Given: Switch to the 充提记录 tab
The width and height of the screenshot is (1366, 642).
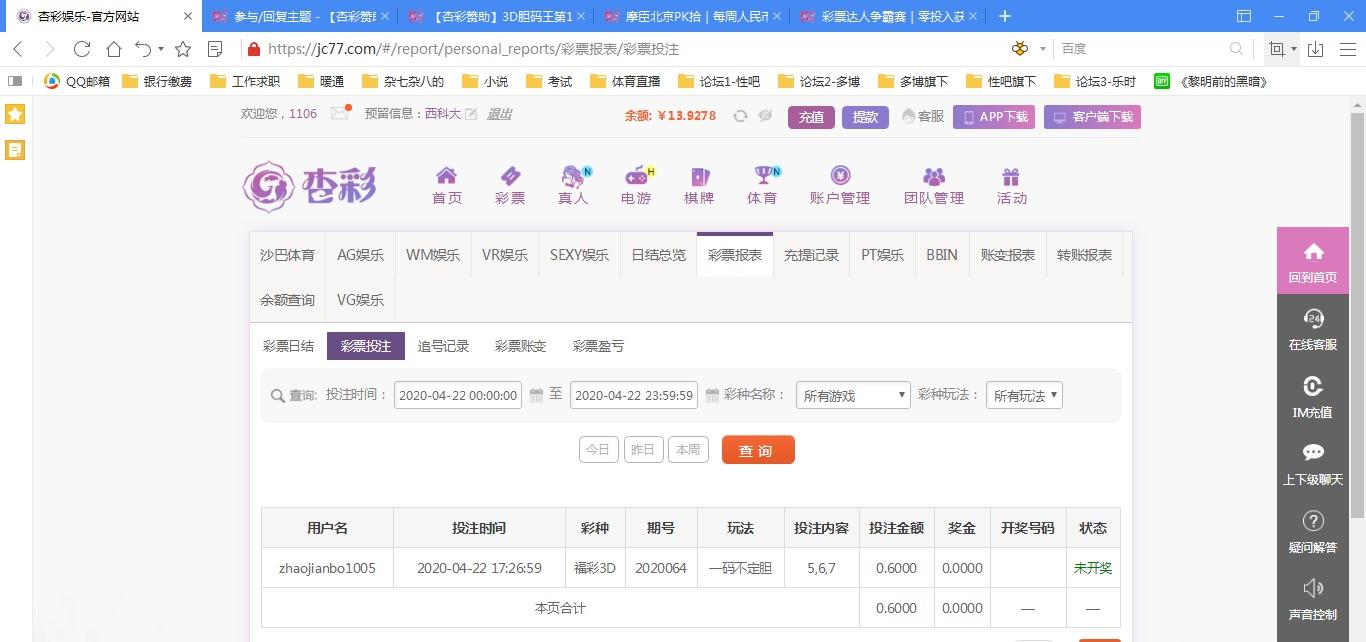Looking at the screenshot, I should coord(811,255).
